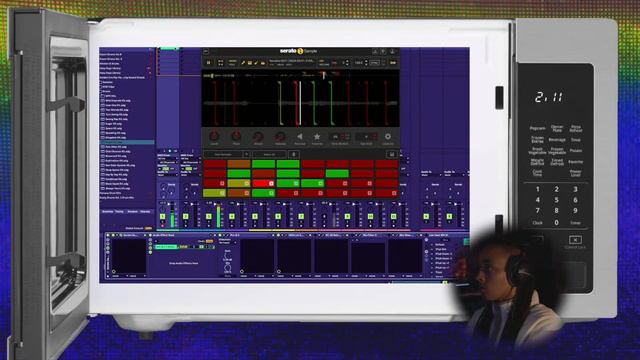Toggle the Favourite star icon
The height and width of the screenshot is (360, 640).
pyautogui.click(x=317, y=136)
